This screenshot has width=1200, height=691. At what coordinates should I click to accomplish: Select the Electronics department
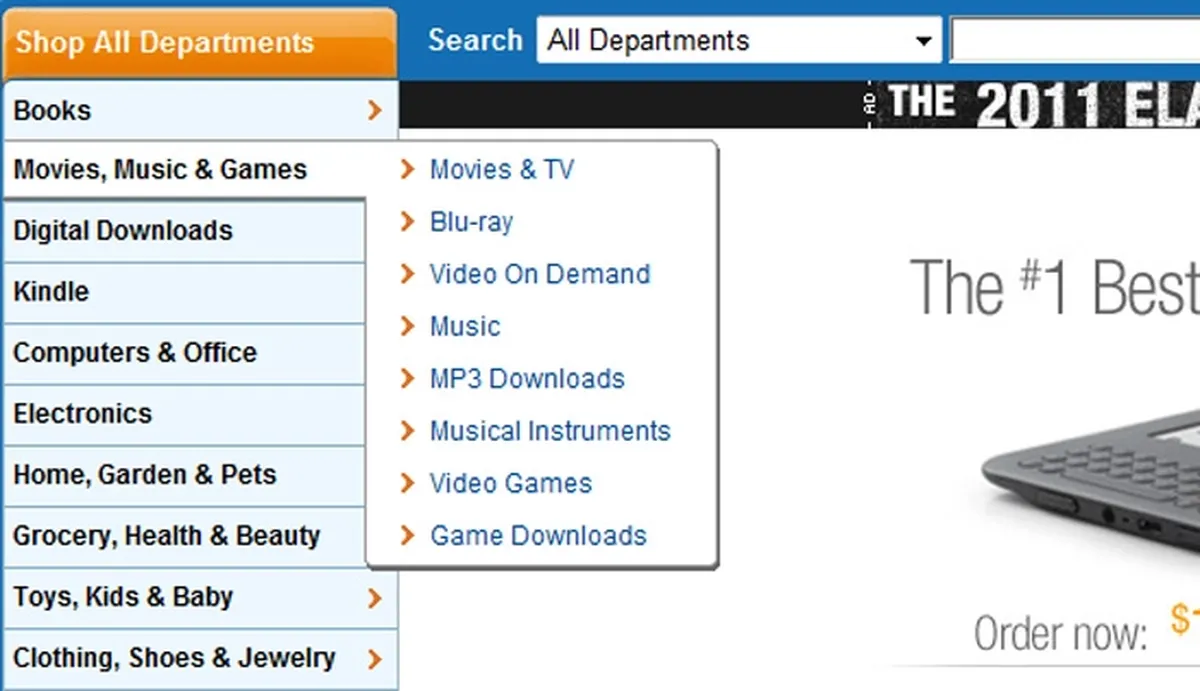pos(184,414)
